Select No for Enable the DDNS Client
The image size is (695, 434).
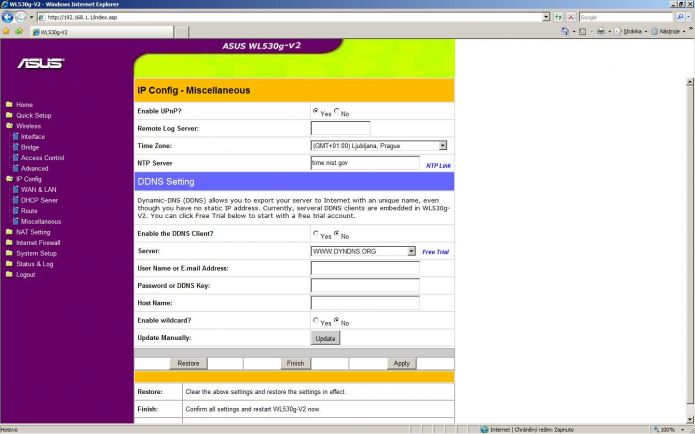pos(337,233)
